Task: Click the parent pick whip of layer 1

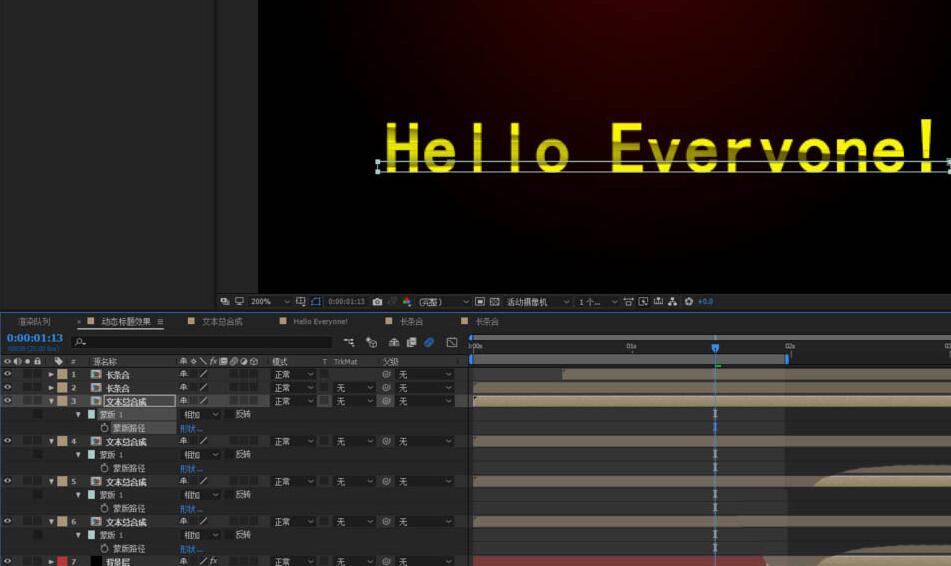Action: (x=386, y=374)
